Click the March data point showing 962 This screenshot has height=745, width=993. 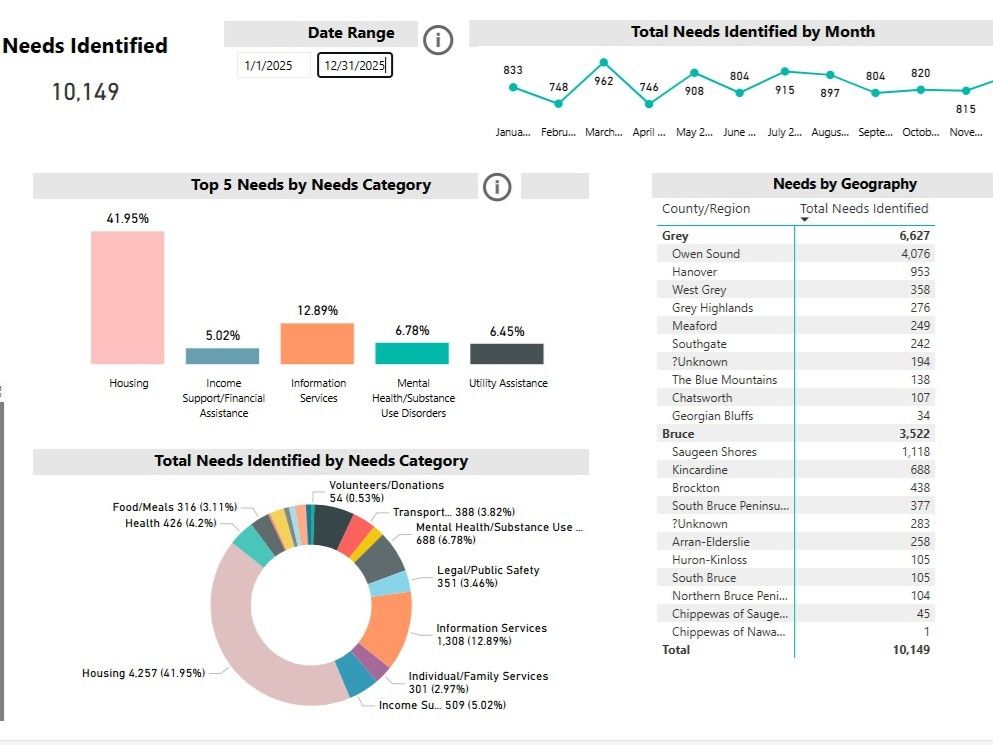603,63
